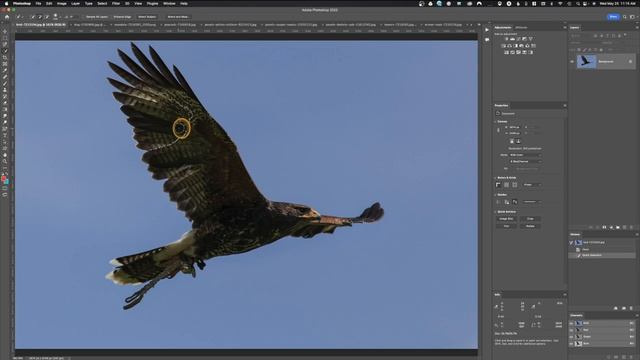Toggle Enhance Edge checkbox

click(x=122, y=17)
